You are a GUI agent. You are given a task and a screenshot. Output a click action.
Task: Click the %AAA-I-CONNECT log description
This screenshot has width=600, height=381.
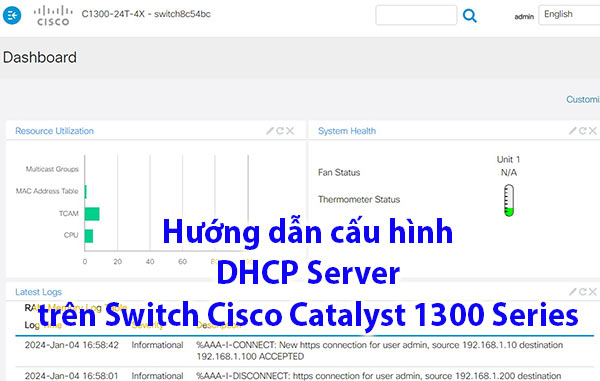380,351
